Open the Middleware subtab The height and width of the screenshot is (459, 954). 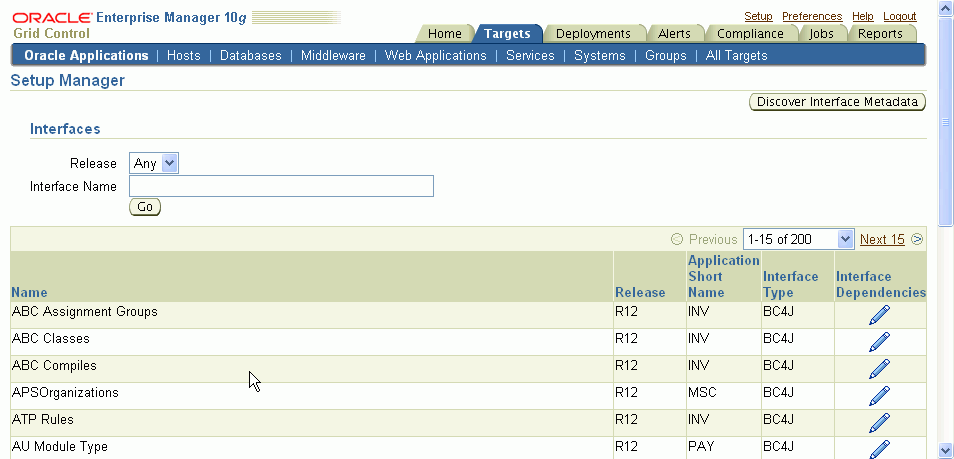click(x=333, y=55)
